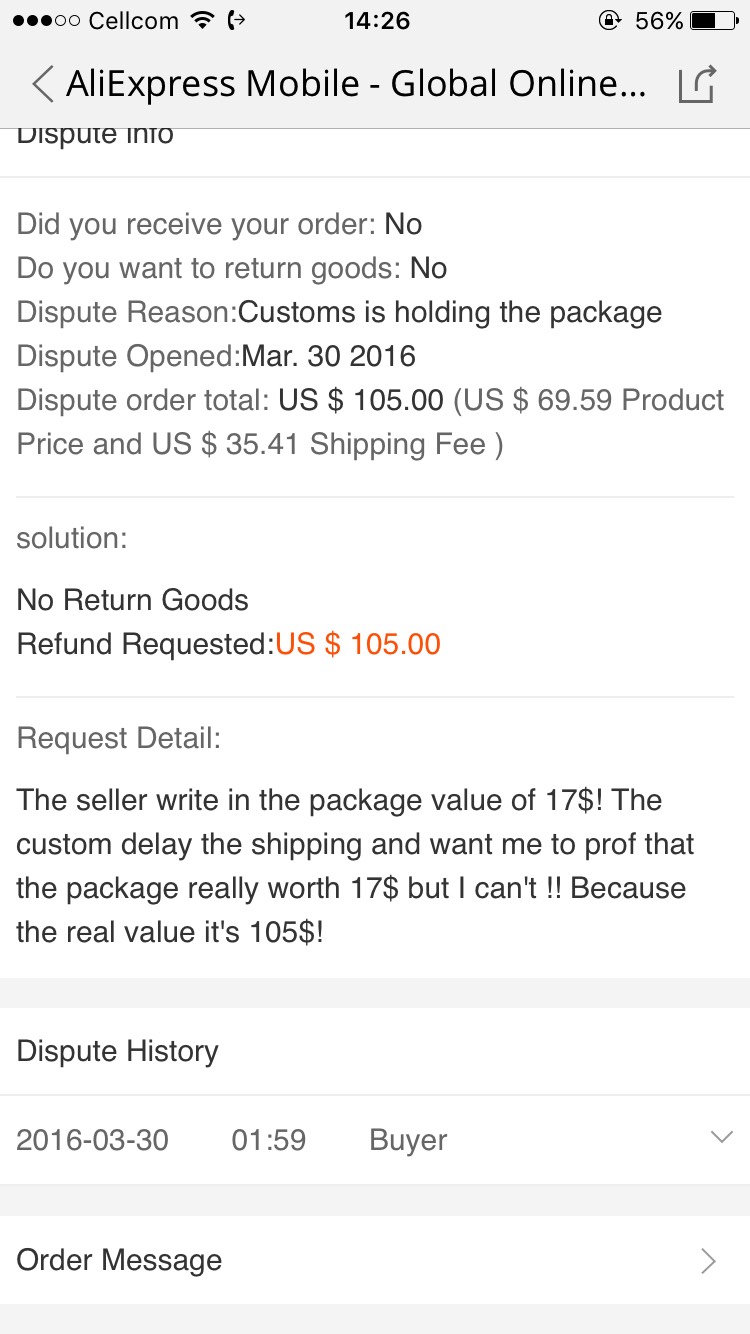Tap the 14:26 clock in status bar
This screenshot has width=750, height=1334.
point(376,21)
